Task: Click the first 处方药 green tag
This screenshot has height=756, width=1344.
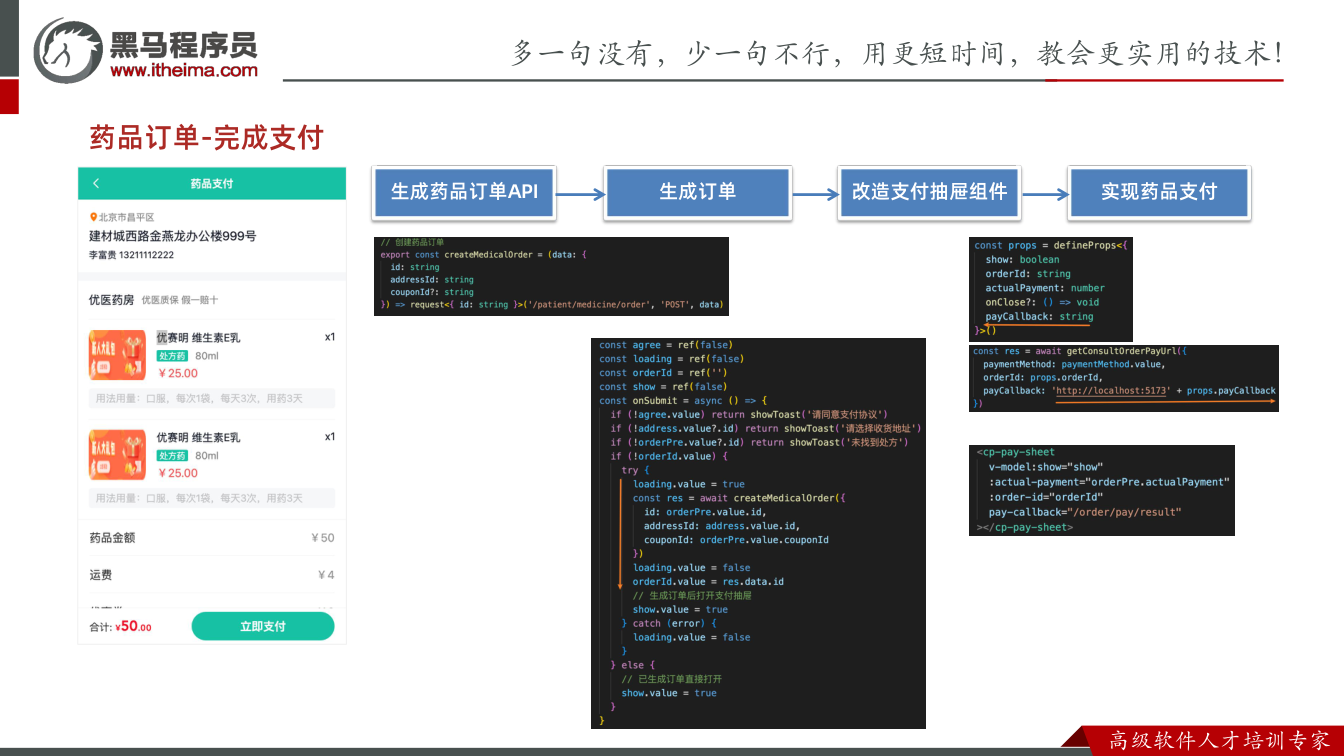Action: tap(172, 356)
